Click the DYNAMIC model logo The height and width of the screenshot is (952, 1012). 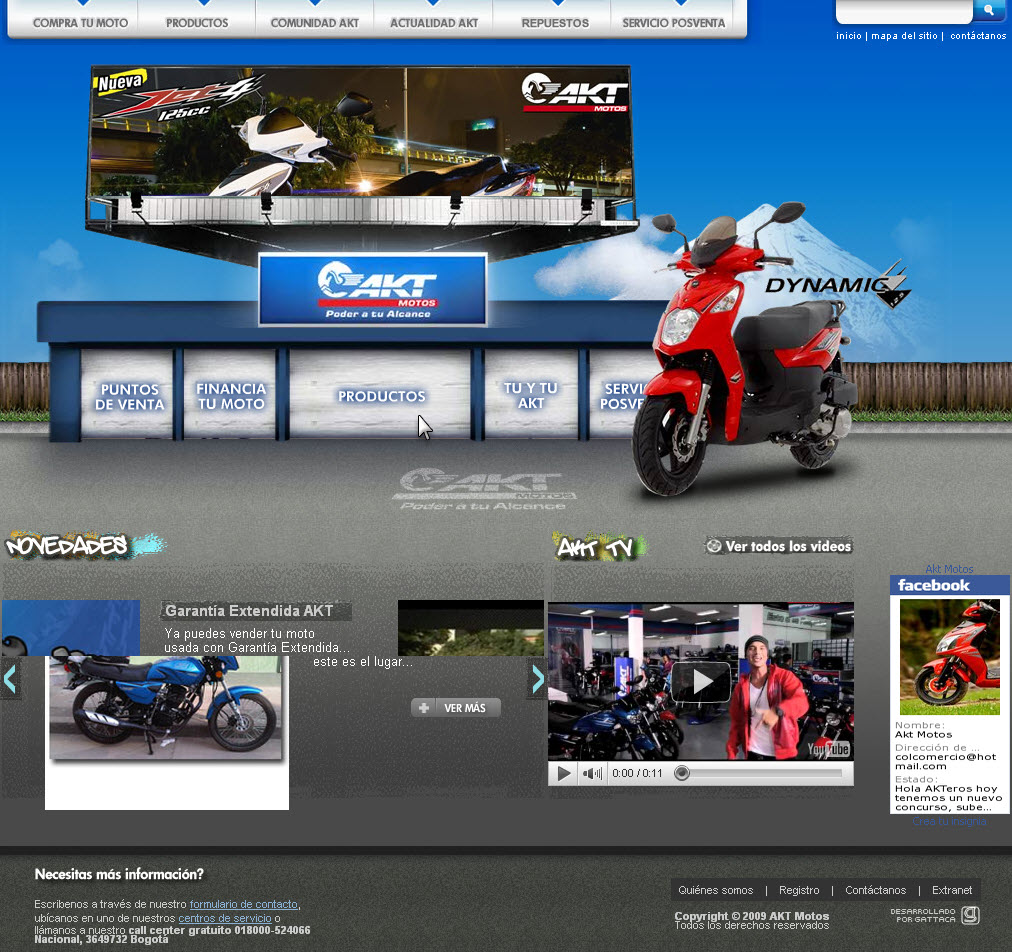(x=838, y=285)
